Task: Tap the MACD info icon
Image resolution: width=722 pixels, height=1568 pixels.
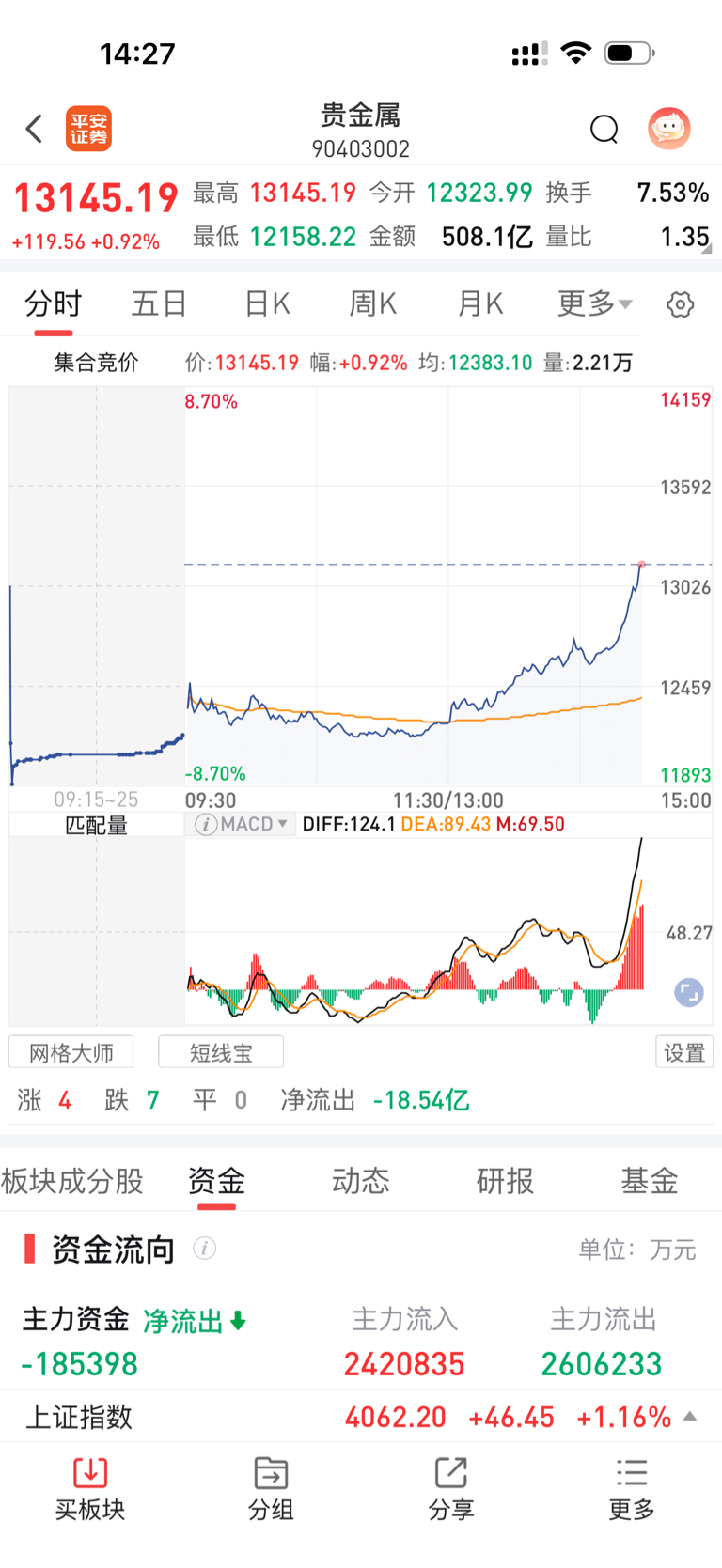Action: [x=206, y=824]
